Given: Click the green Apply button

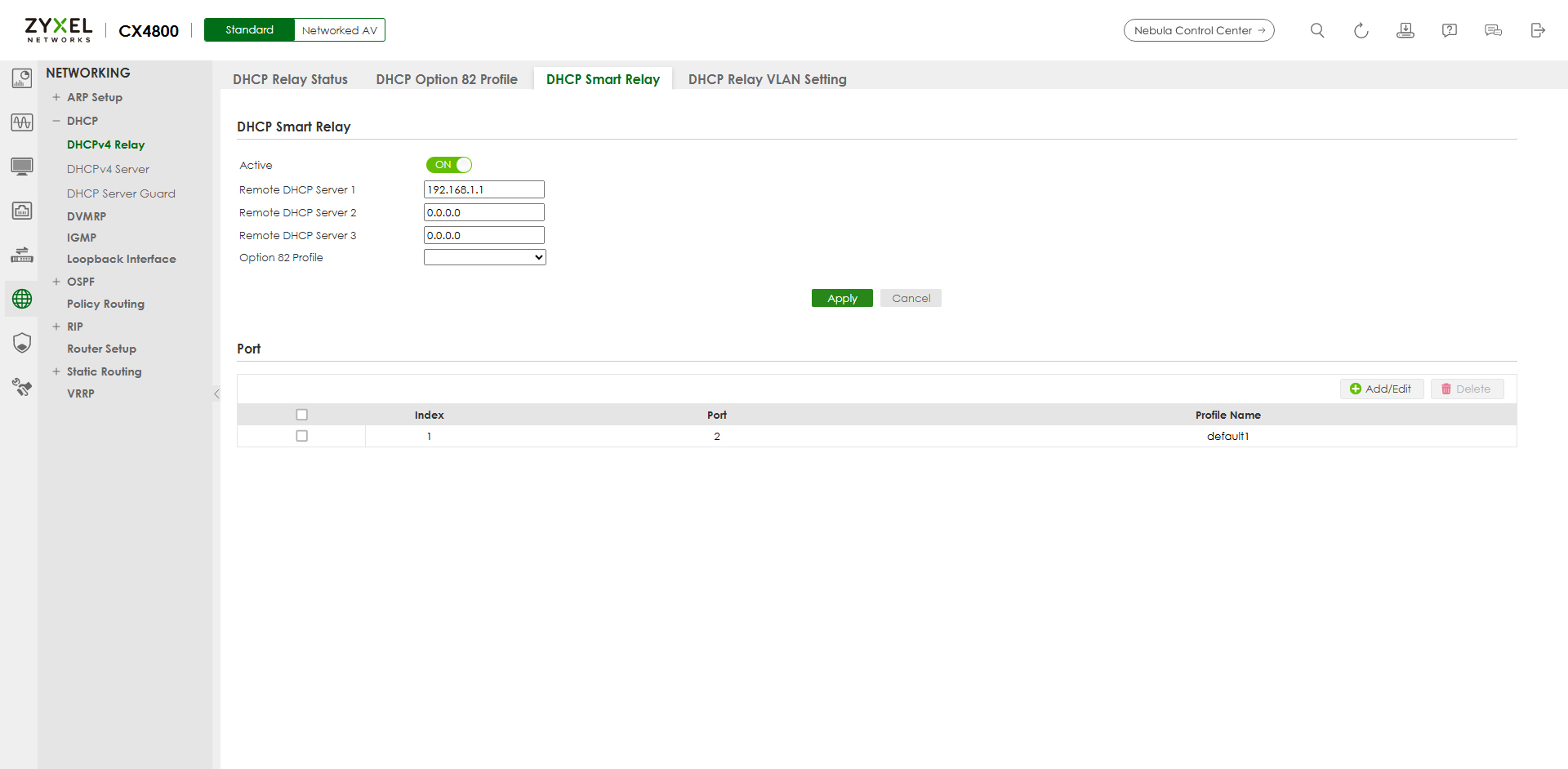Looking at the screenshot, I should pos(842,298).
